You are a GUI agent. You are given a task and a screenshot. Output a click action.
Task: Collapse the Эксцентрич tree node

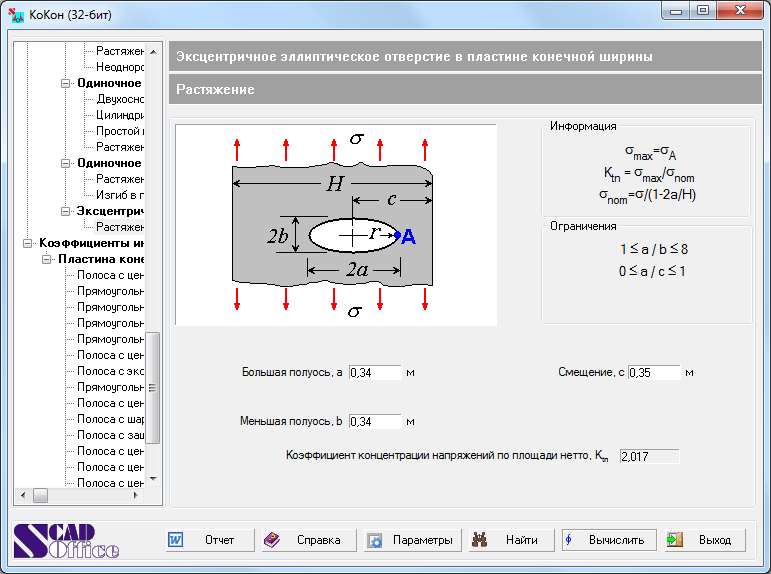tap(66, 211)
